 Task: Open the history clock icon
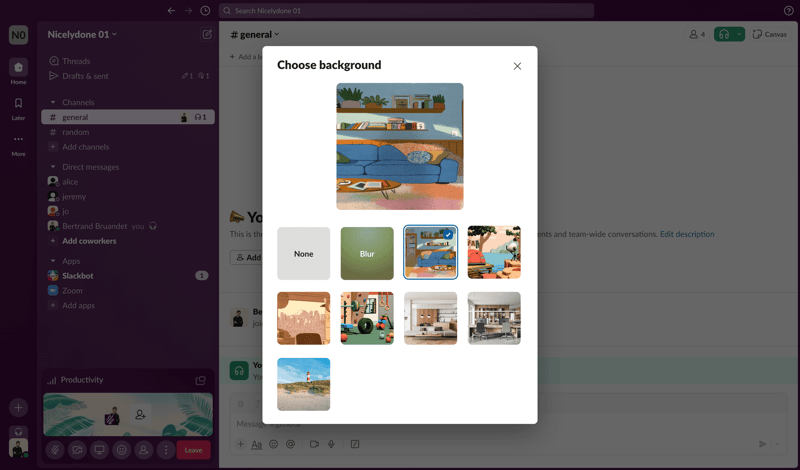point(205,11)
